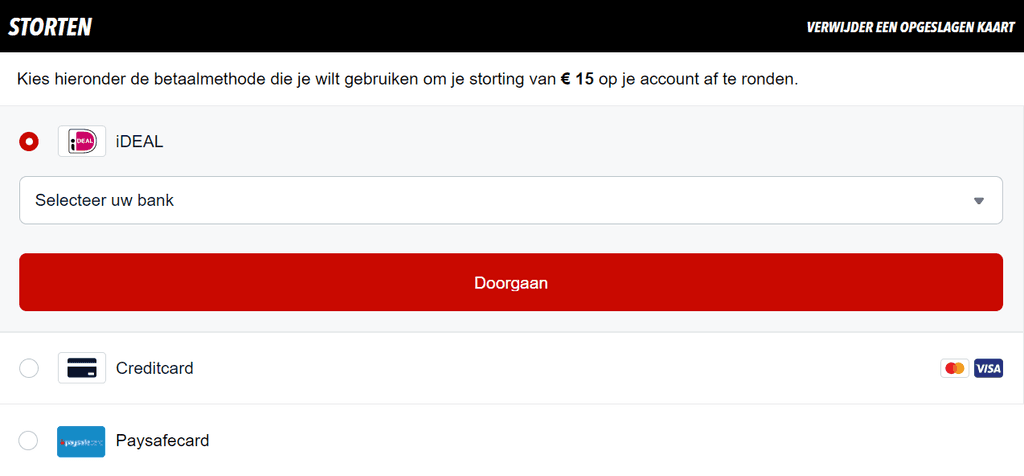
Task: Choose the Creditcard radio button
Action: pos(29,368)
